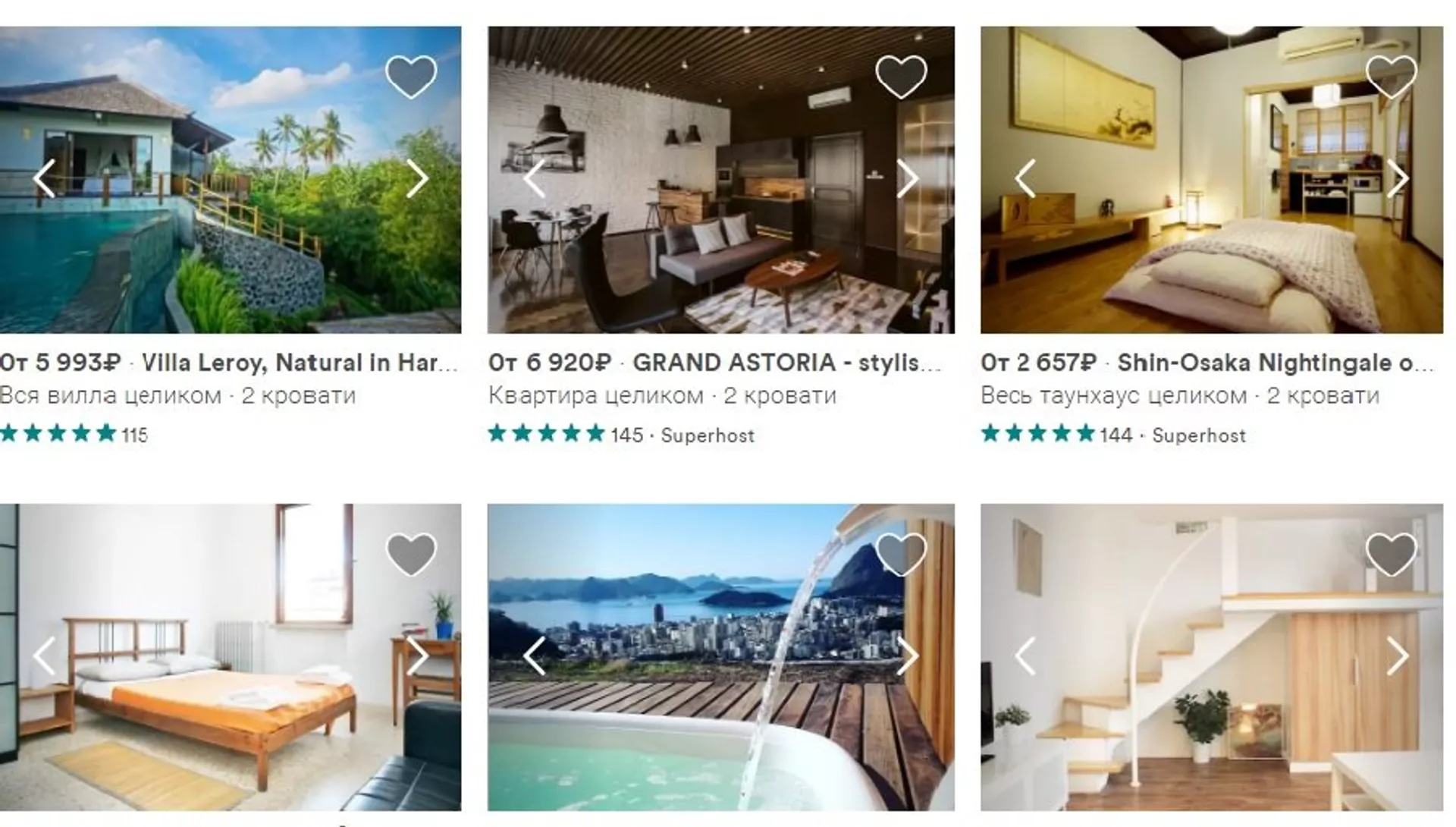Save Villa Leroy listing with heart icon
Viewport: 1456px width, 827px height.
[411, 77]
